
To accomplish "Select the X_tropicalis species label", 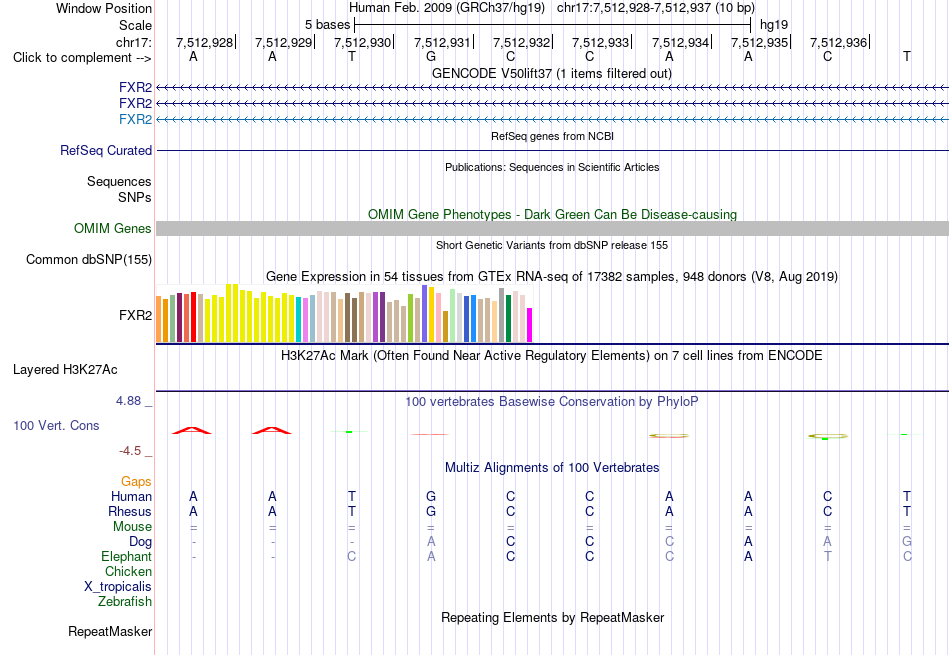I will coord(118,587).
